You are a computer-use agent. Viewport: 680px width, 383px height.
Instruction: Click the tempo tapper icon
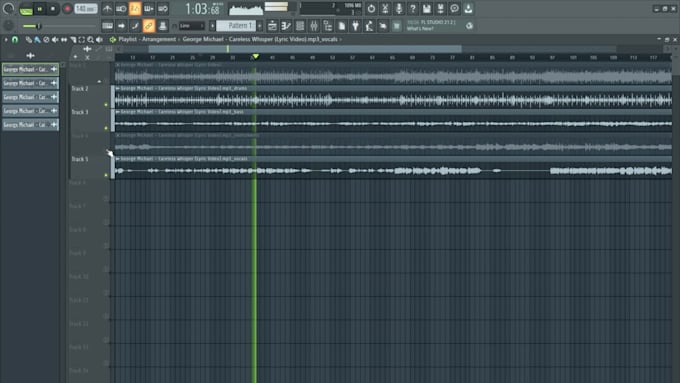[x=369, y=26]
